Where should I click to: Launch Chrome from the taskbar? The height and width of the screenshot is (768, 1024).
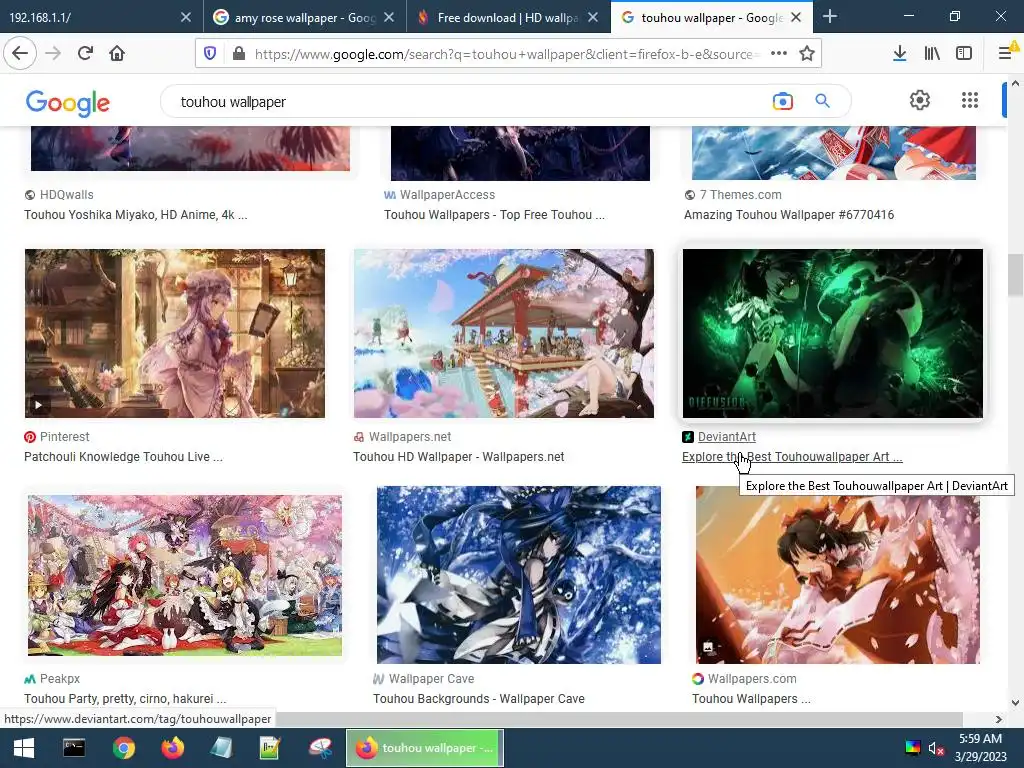coord(123,748)
